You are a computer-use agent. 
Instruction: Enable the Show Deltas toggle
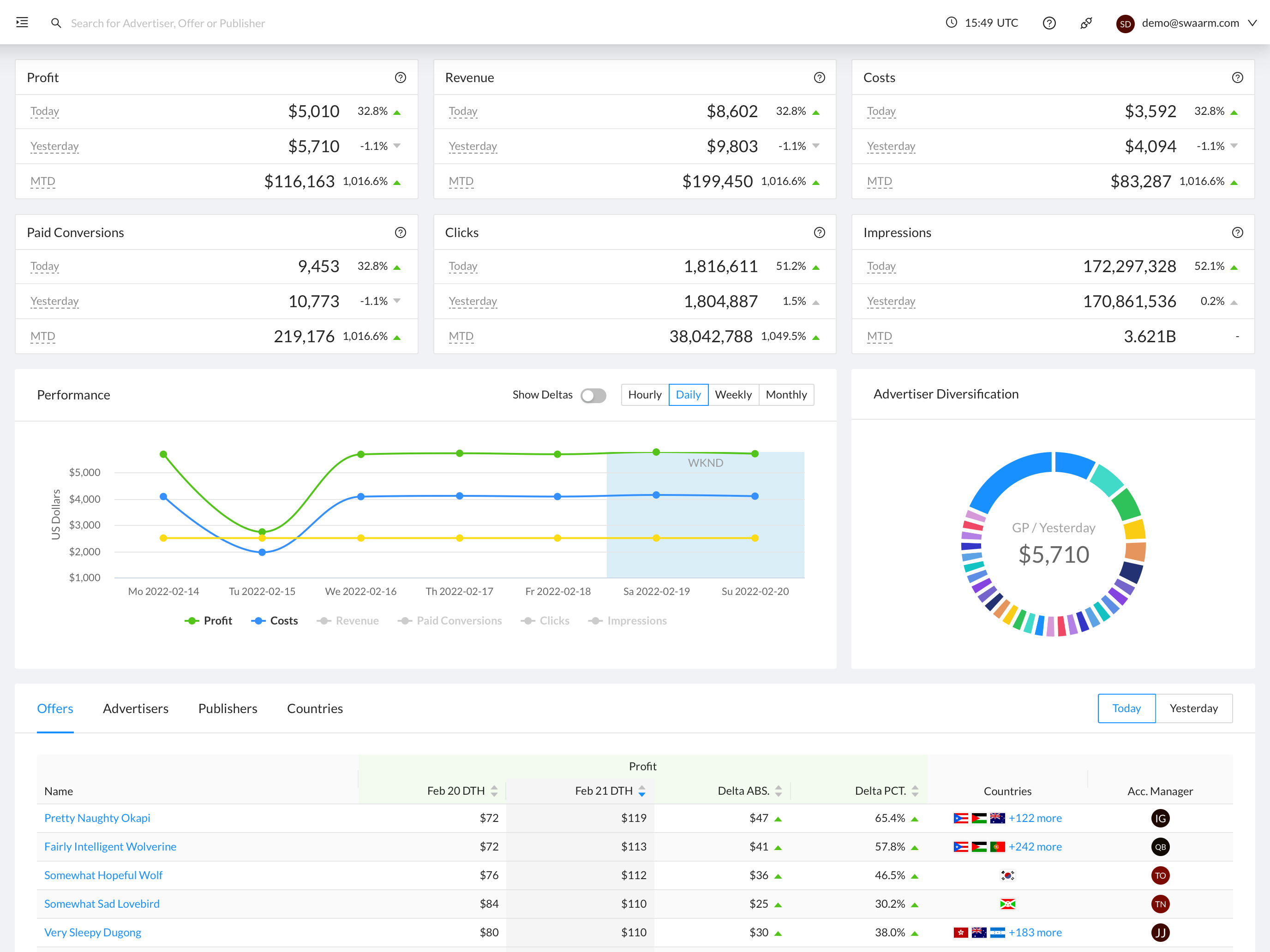(593, 395)
